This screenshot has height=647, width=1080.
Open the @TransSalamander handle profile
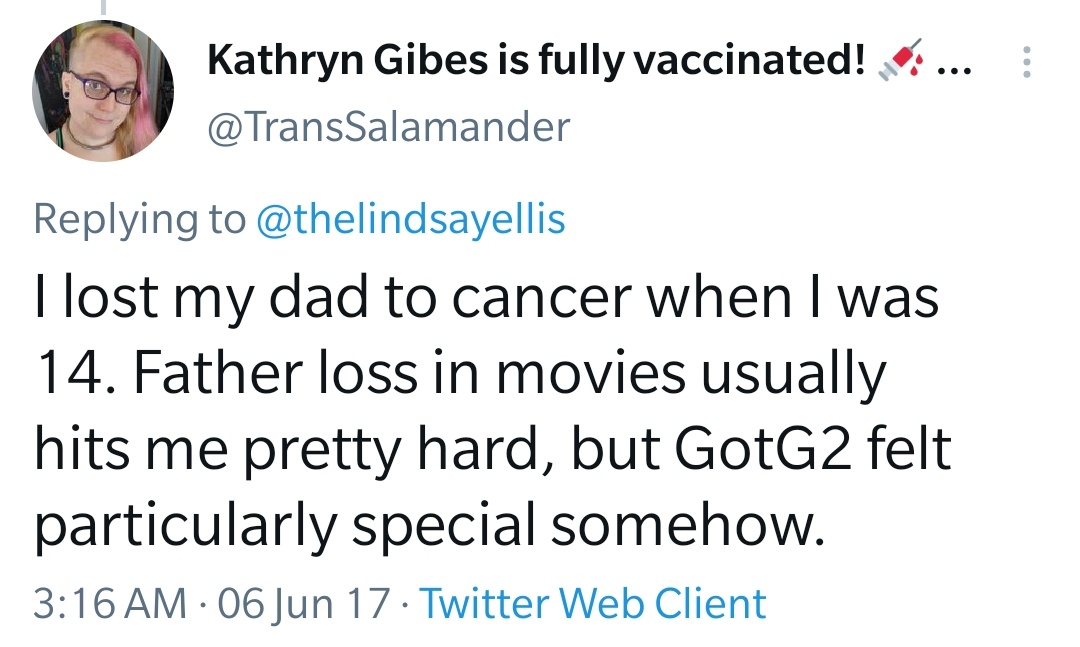pyautogui.click(x=388, y=127)
